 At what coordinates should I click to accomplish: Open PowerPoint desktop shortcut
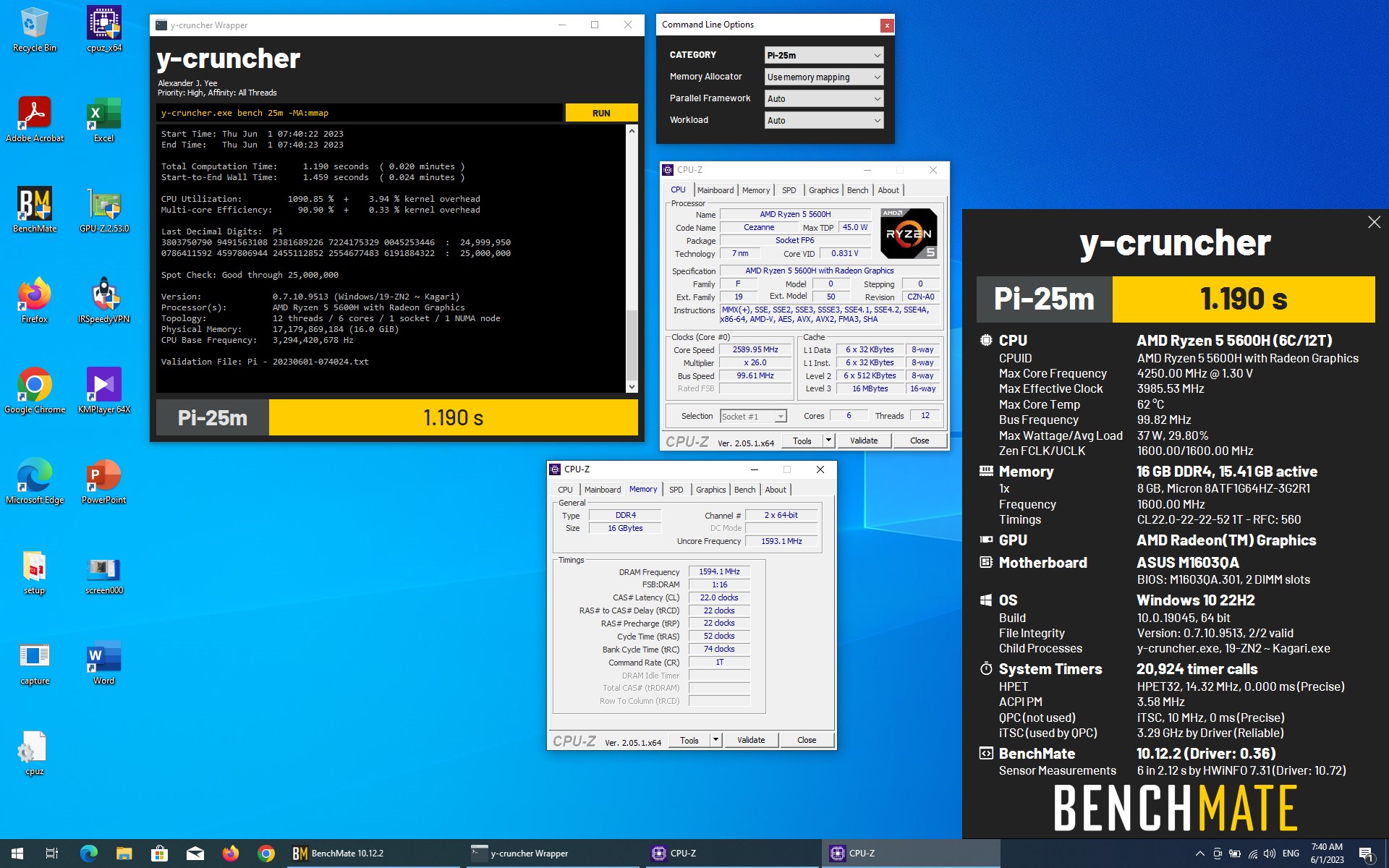click(104, 482)
